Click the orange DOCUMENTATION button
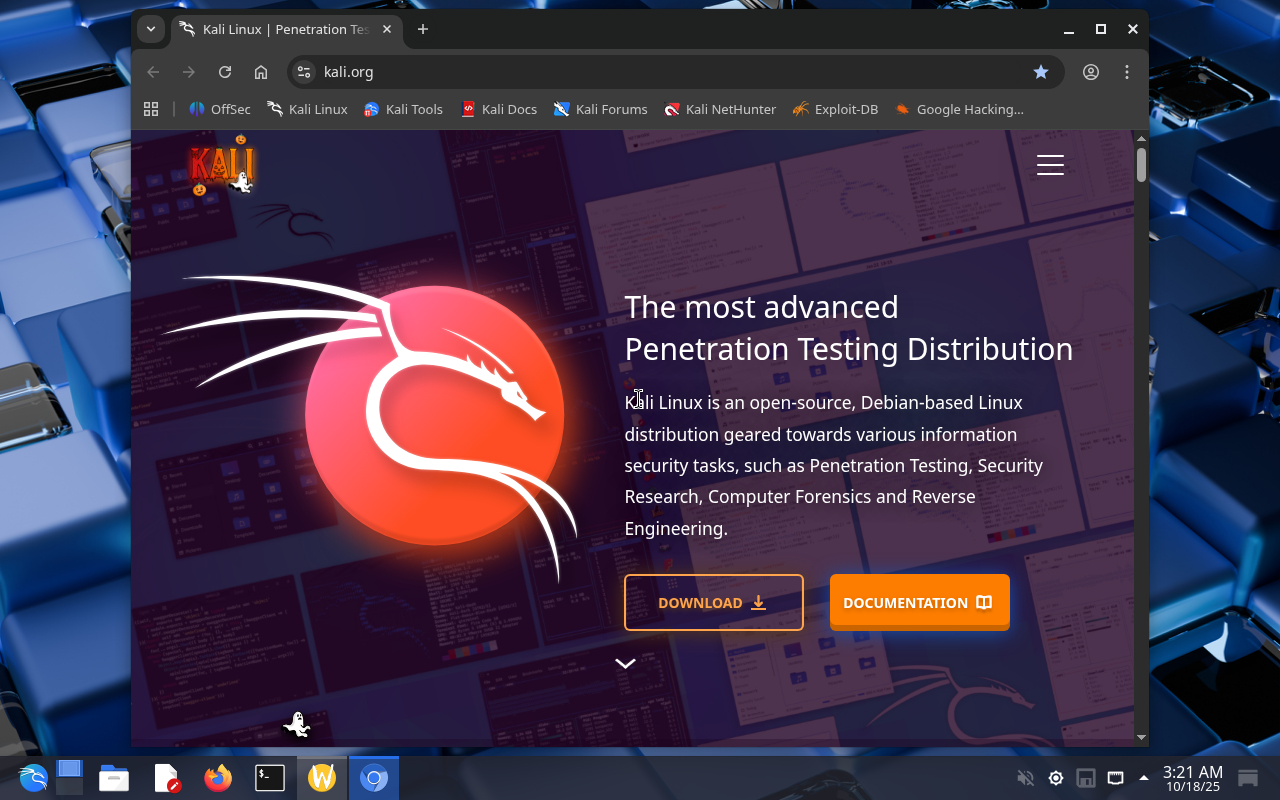Image resolution: width=1280 pixels, height=800 pixels. click(919, 602)
